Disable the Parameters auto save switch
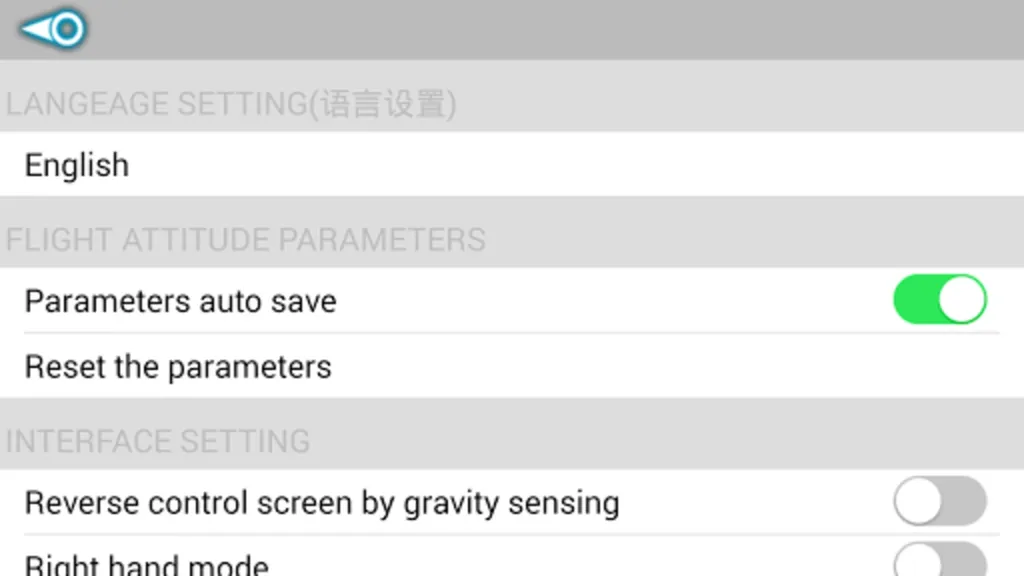This screenshot has width=1024, height=576. click(940, 299)
